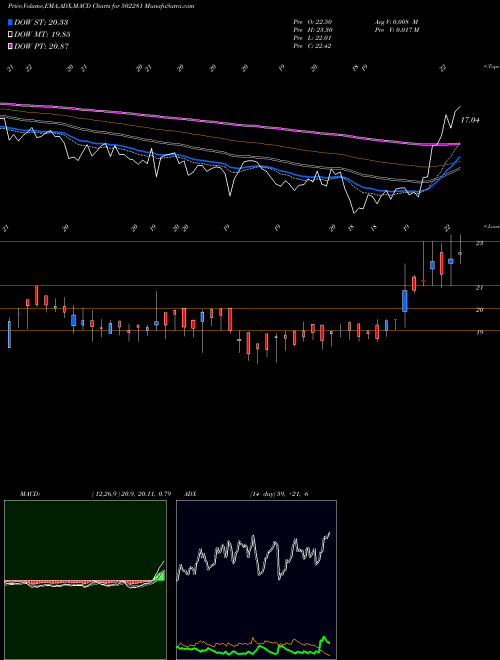Click the 17.04 value beside the EMA chart
Screen dimensions: 500x660
click(x=470, y=120)
